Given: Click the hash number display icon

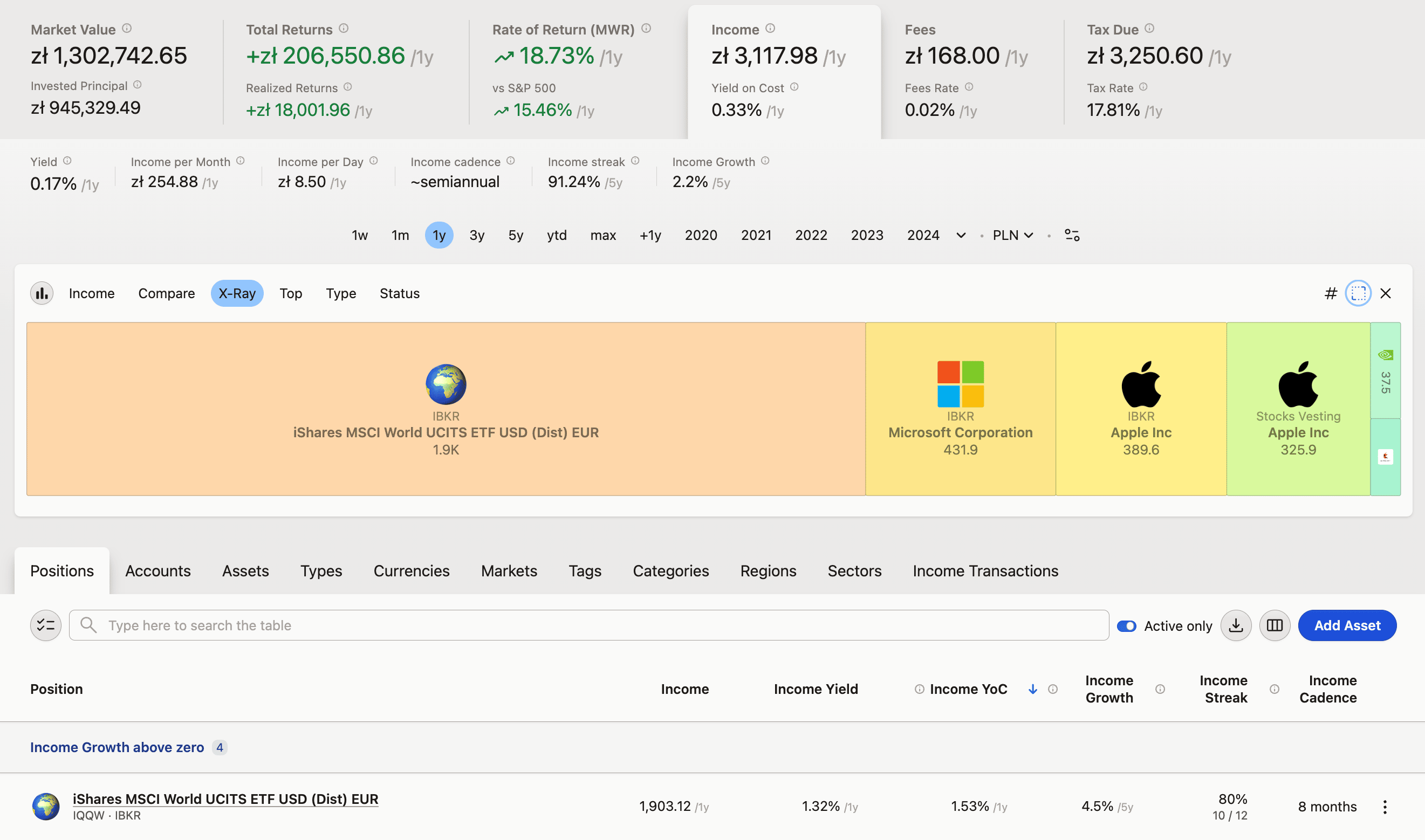Looking at the screenshot, I should tap(1331, 293).
